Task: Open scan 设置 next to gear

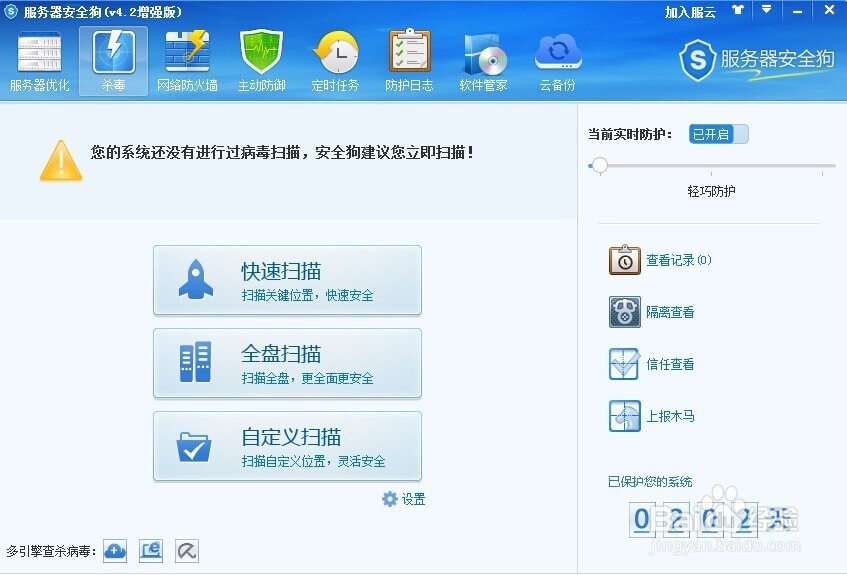Action: (413, 499)
